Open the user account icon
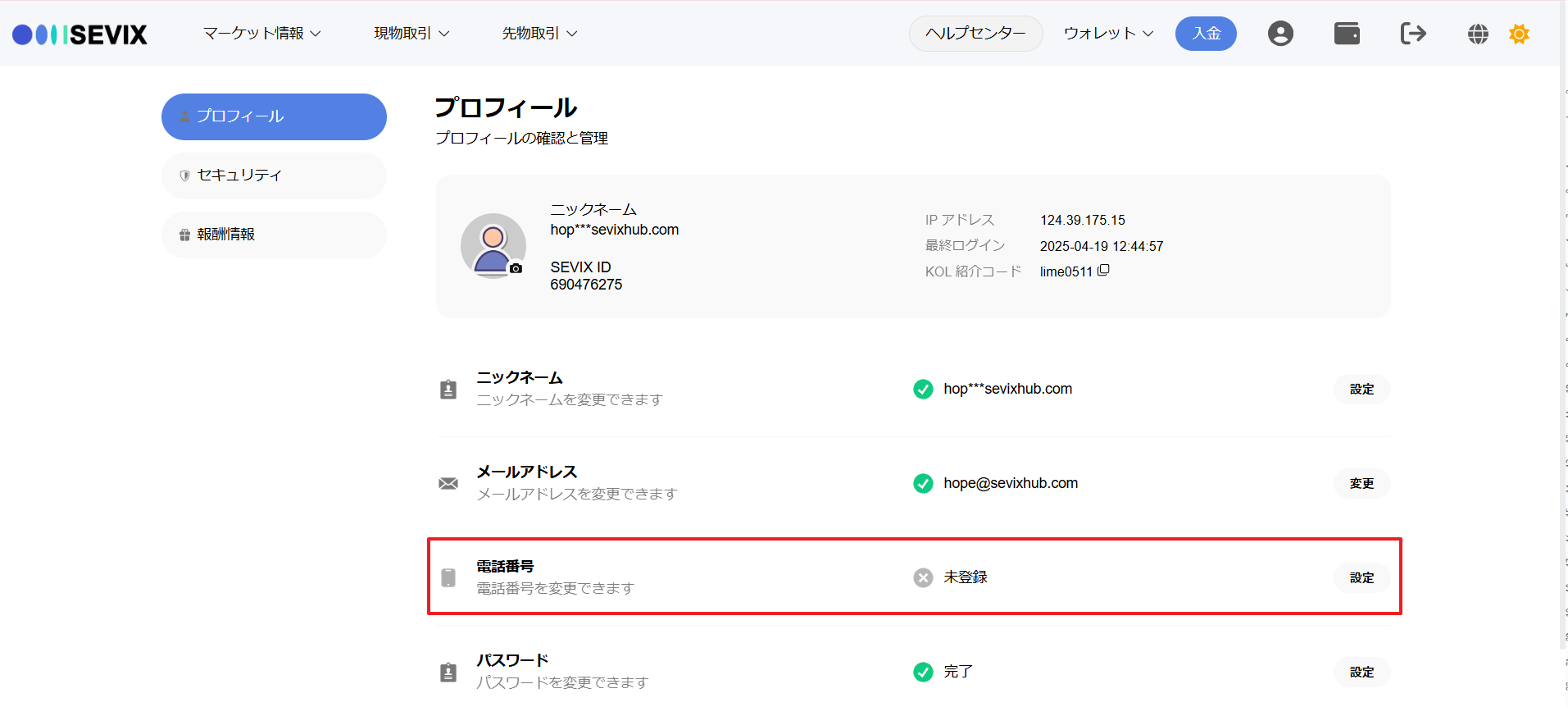This screenshot has height=707, width=1568. coord(1280,34)
